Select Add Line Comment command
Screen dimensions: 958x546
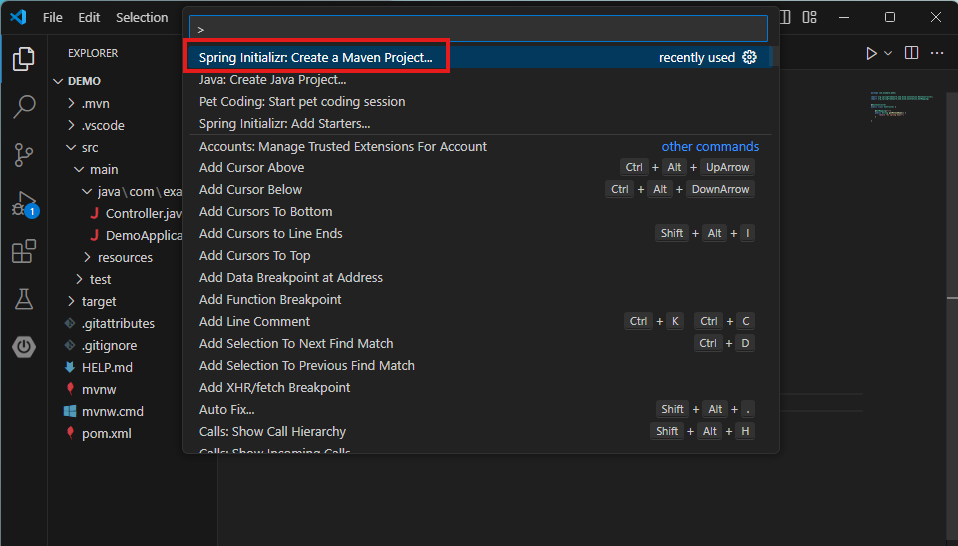480,321
